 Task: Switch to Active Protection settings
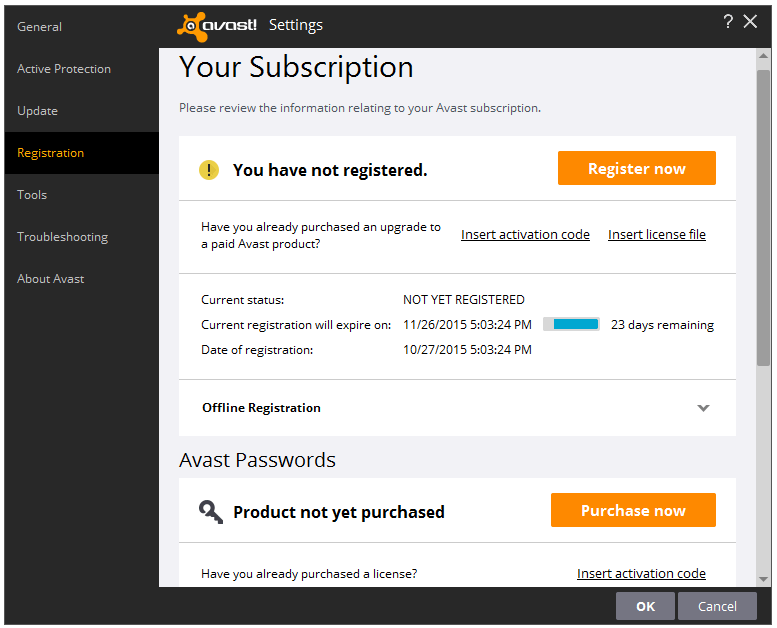[x=64, y=69]
